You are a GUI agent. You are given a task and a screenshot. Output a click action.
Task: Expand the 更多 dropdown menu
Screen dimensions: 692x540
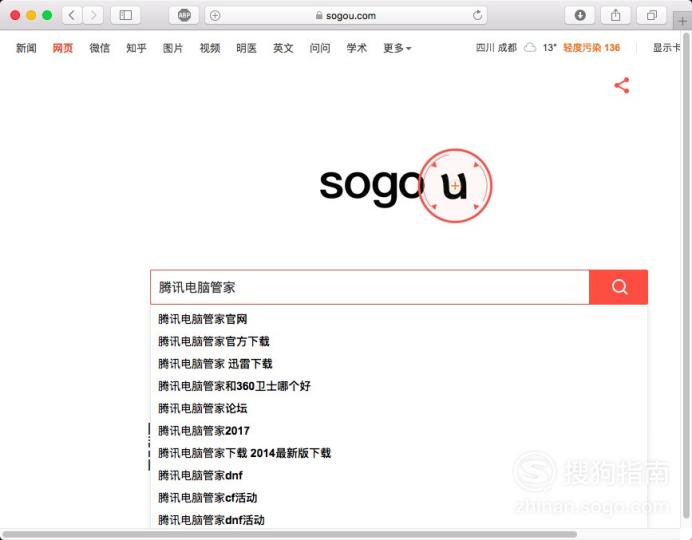click(x=397, y=48)
